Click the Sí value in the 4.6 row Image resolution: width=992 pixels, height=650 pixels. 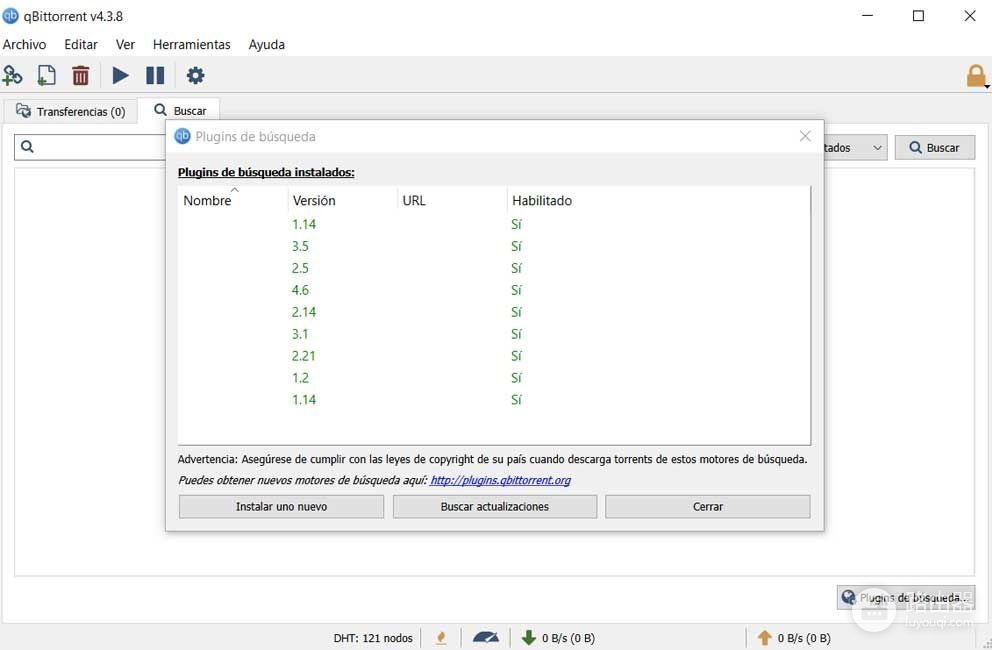point(516,290)
